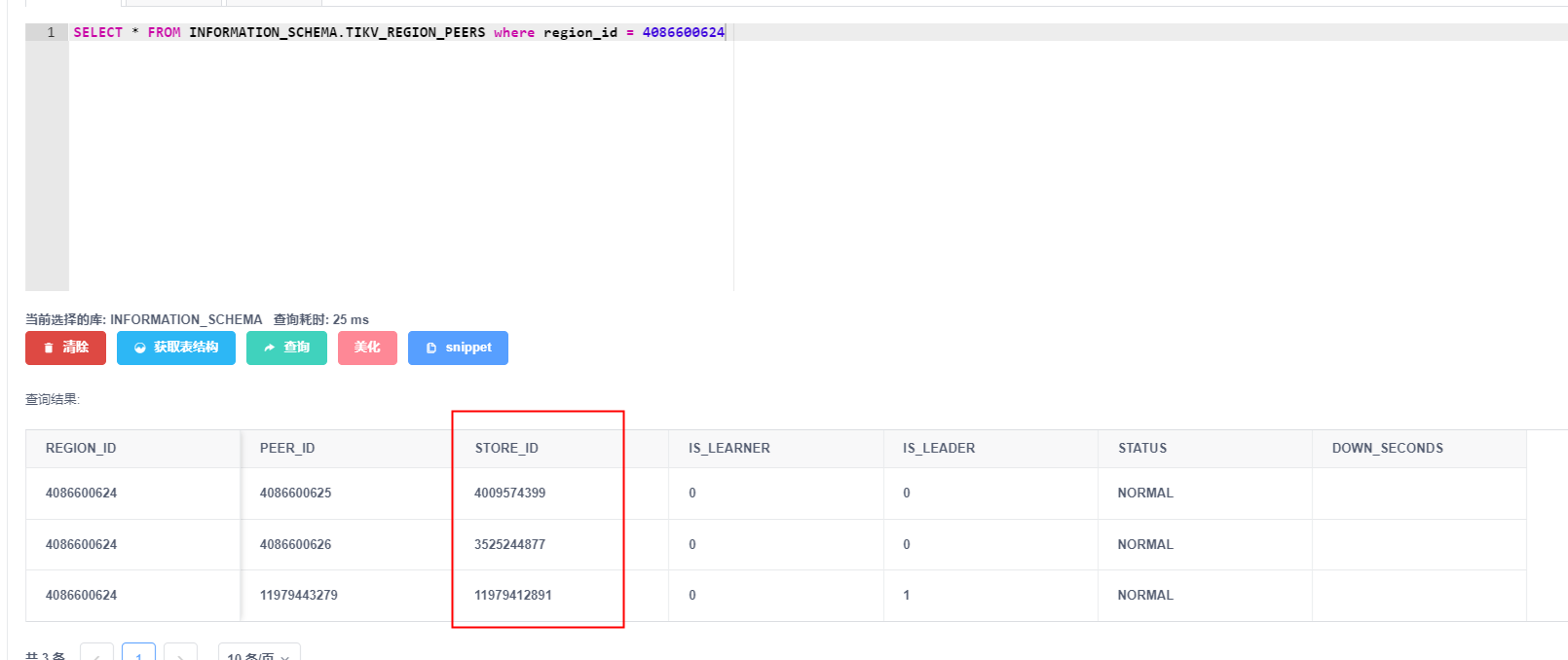Select page 1 in pagination
Screen dimensions: 1568x660
pos(138,655)
